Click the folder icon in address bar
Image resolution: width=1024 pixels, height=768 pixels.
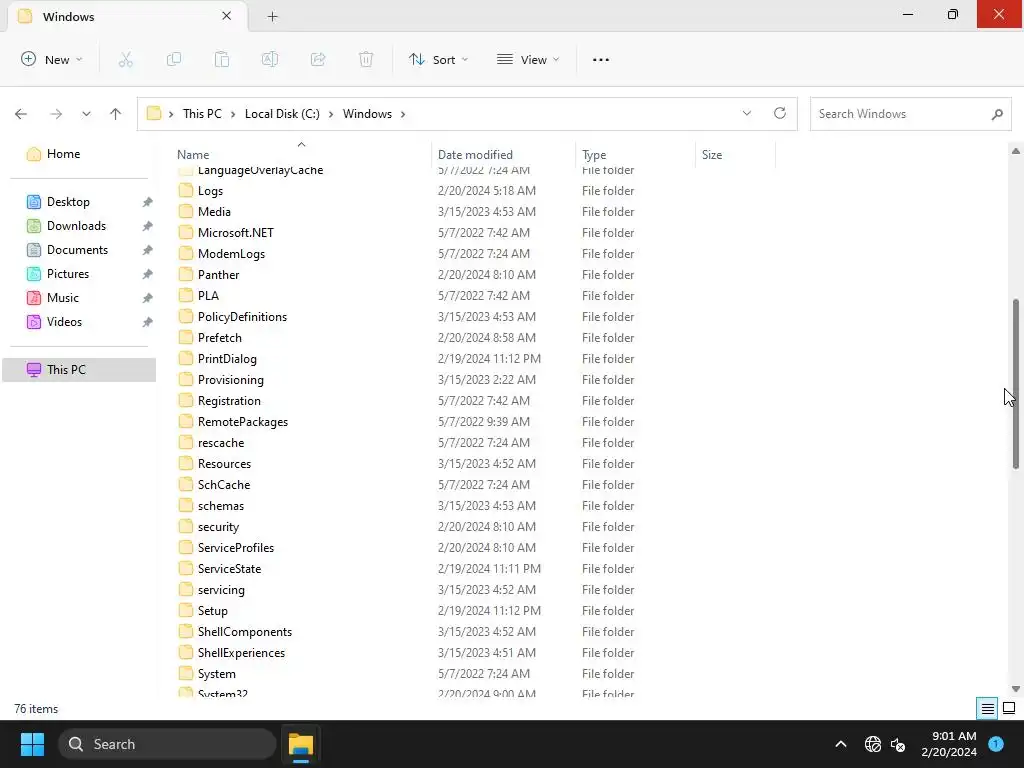pyautogui.click(x=154, y=114)
